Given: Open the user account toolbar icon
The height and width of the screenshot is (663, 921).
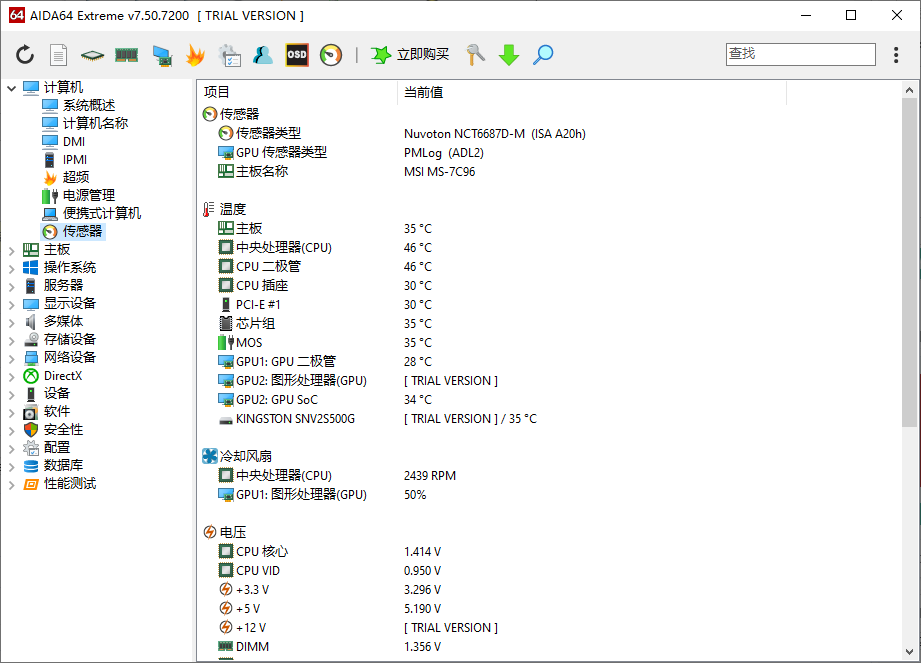Looking at the screenshot, I should point(263,55).
